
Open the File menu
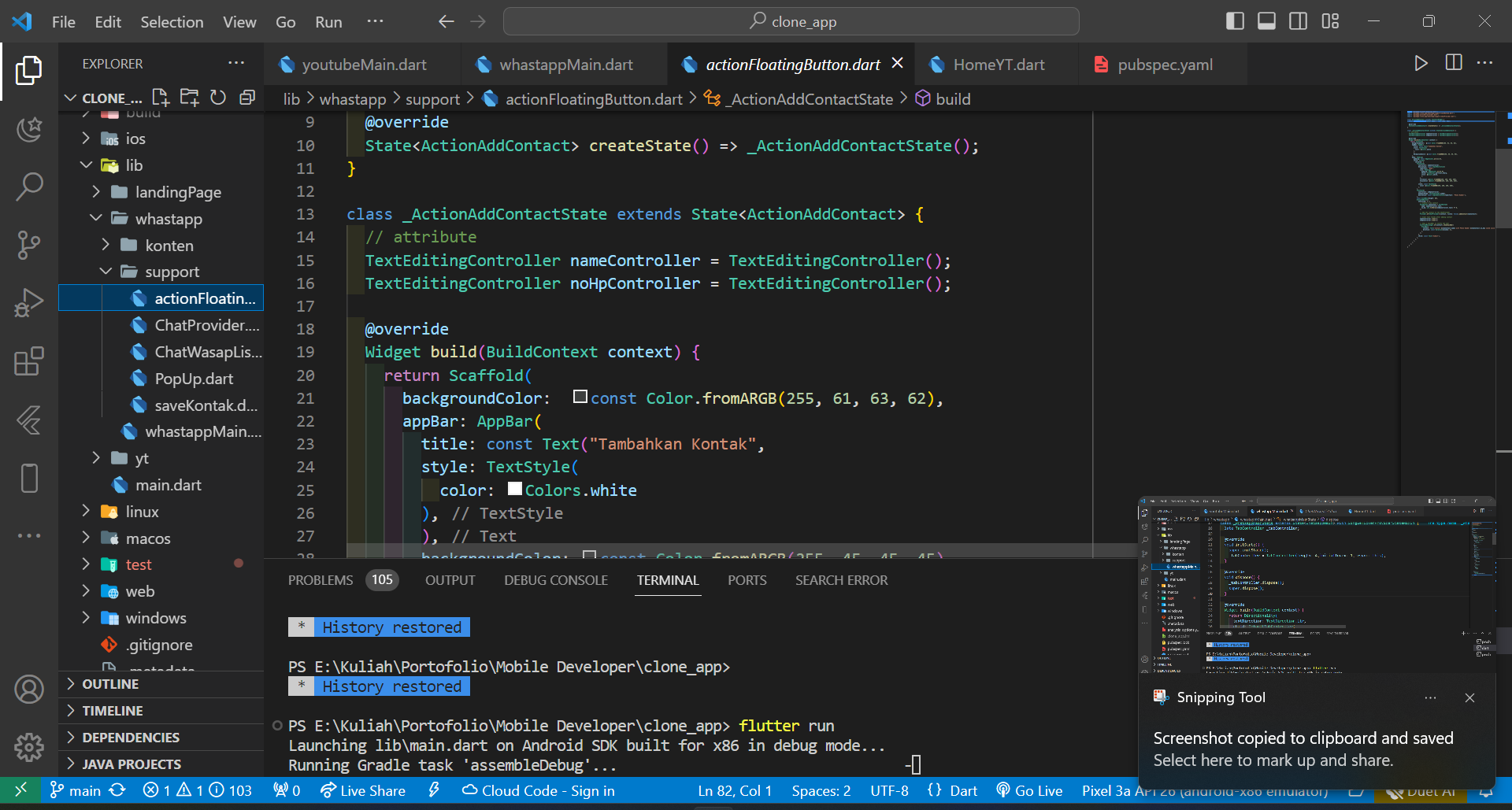(x=64, y=22)
